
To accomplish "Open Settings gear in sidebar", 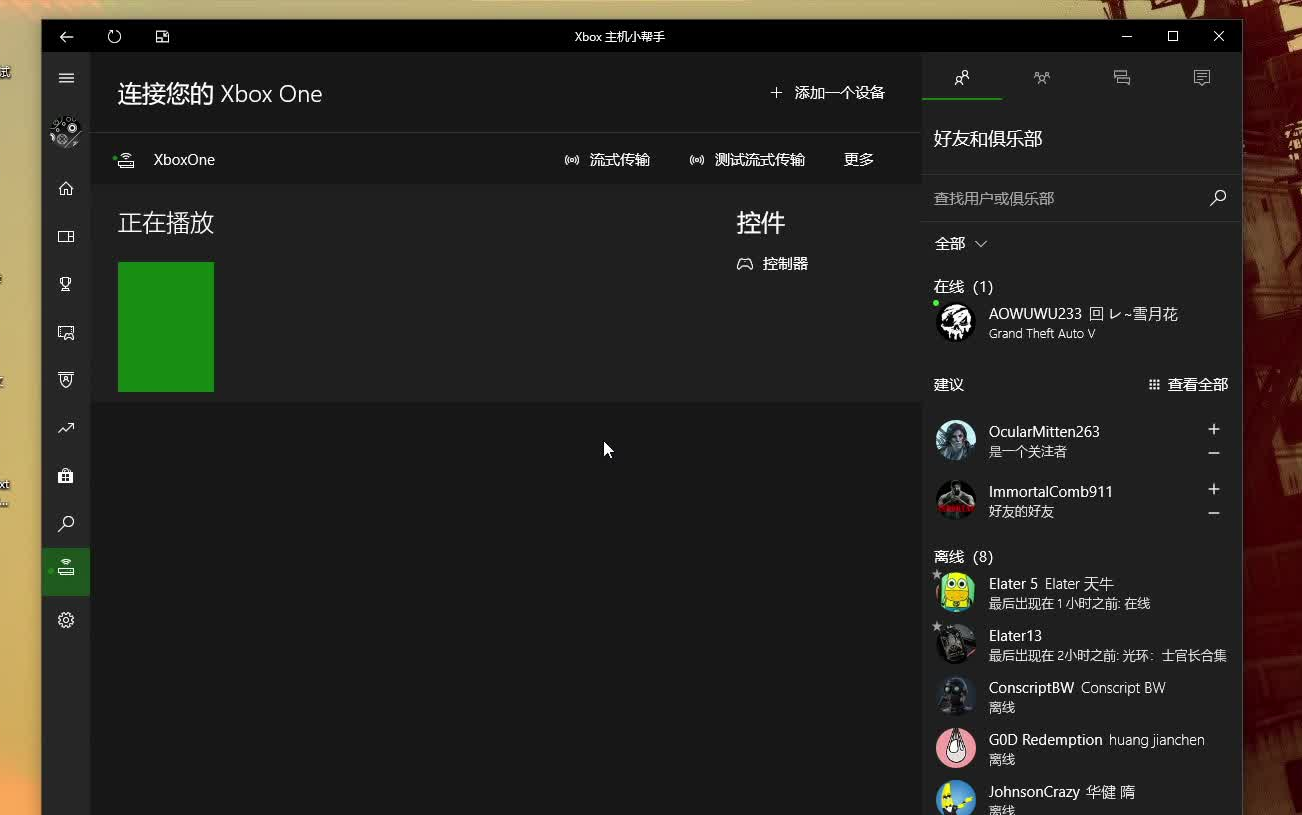I will pos(66,620).
